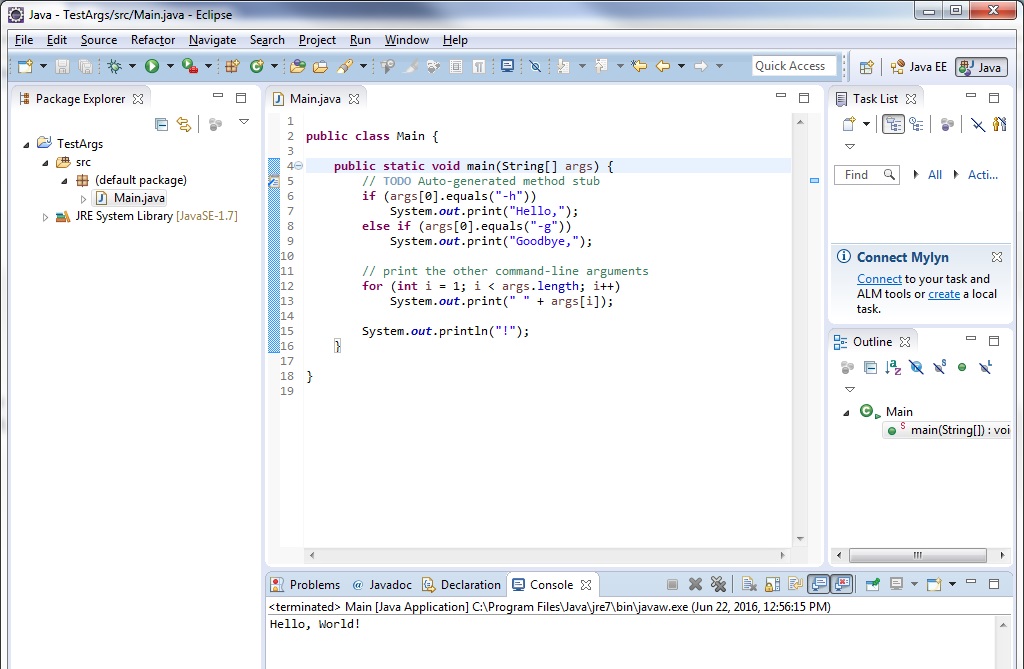
Task: Collapse the TestArgs project tree node
Action: click(26, 145)
